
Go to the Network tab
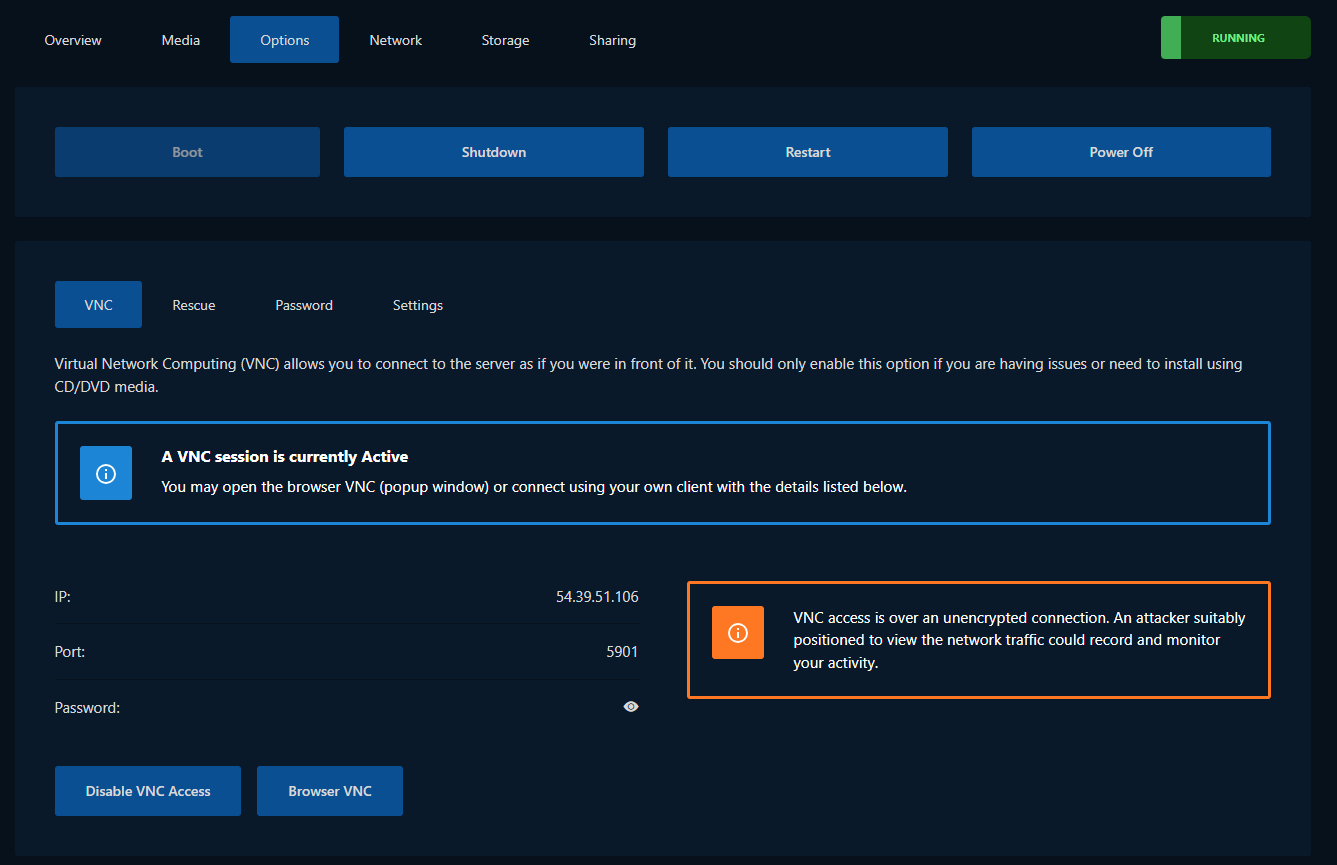tap(396, 40)
